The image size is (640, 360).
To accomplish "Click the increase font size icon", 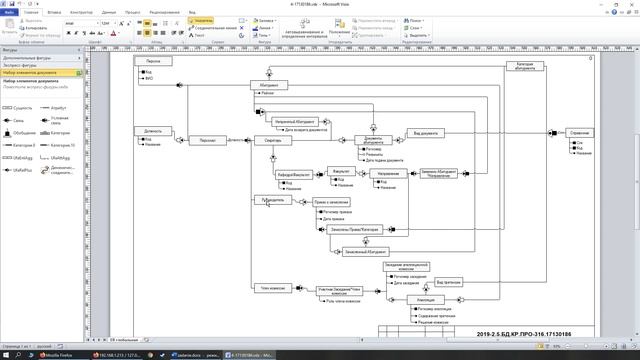I will click(x=121, y=24).
